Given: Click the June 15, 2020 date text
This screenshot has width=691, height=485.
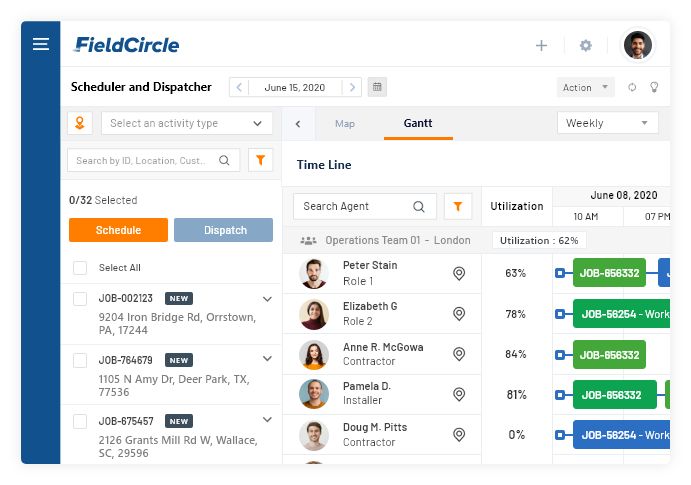Looking at the screenshot, I should point(294,88).
